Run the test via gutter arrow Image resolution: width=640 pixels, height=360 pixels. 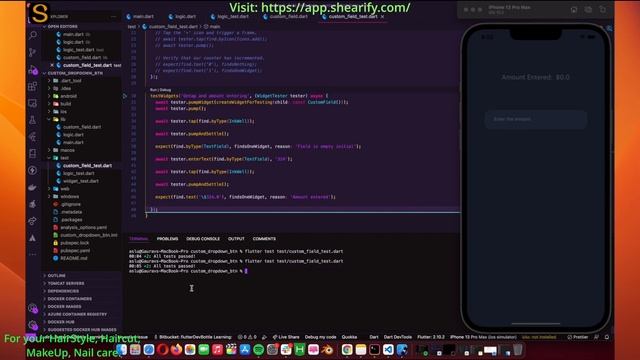(125, 96)
